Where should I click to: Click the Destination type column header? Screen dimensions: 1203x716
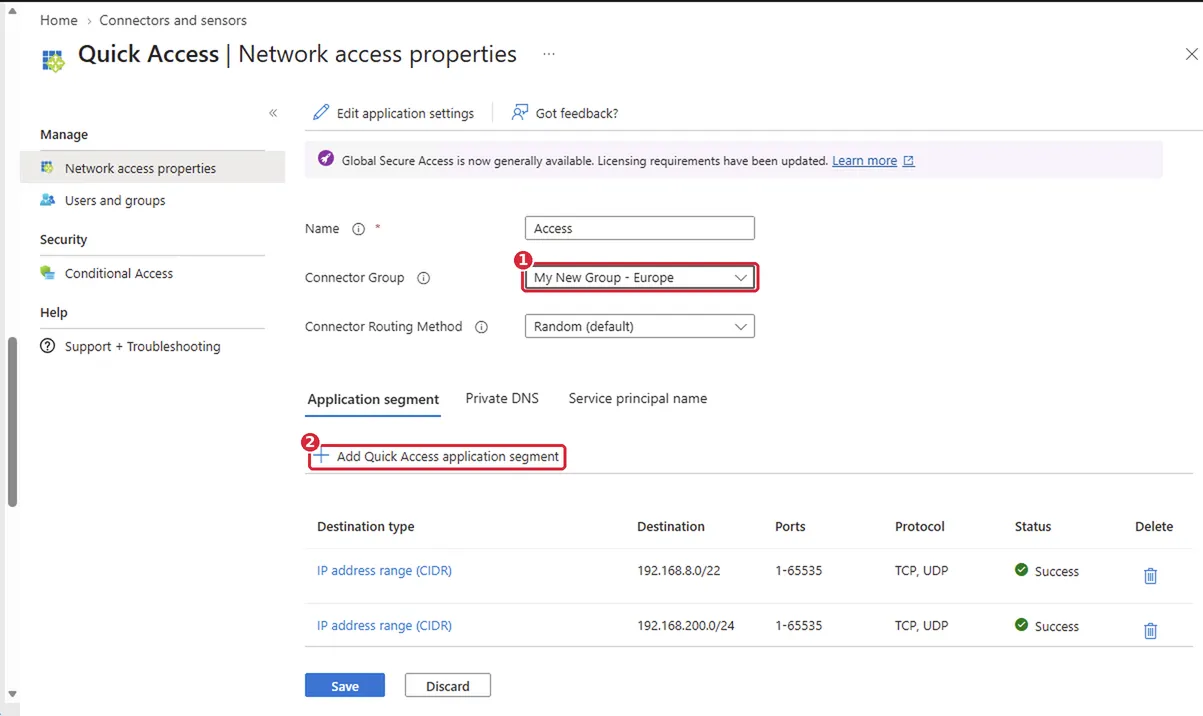click(366, 526)
